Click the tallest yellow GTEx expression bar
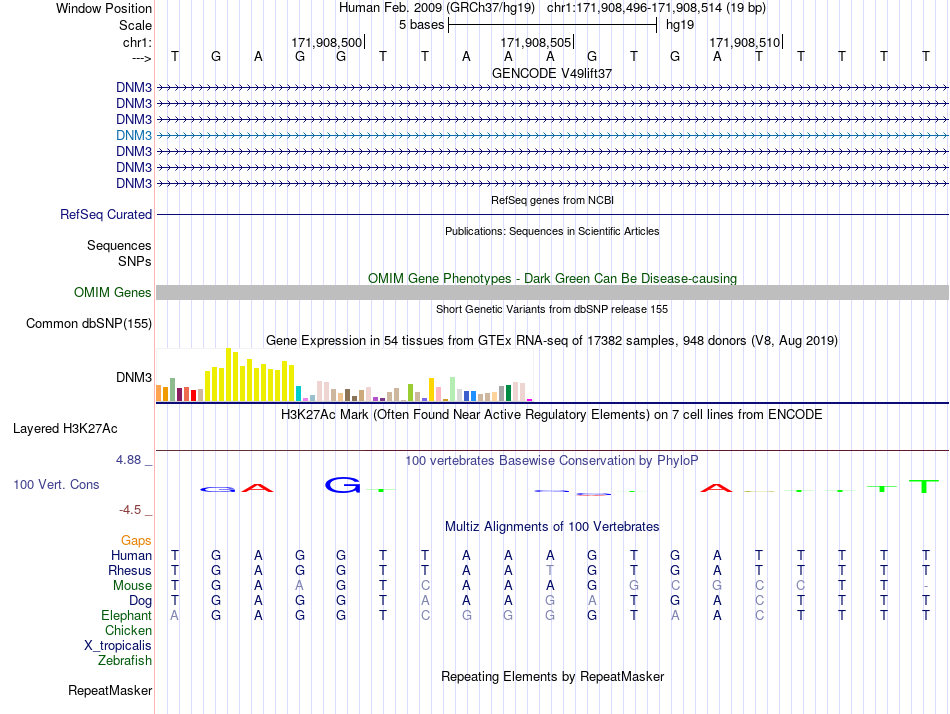Screen dimensions: 950x714 [x=229, y=375]
